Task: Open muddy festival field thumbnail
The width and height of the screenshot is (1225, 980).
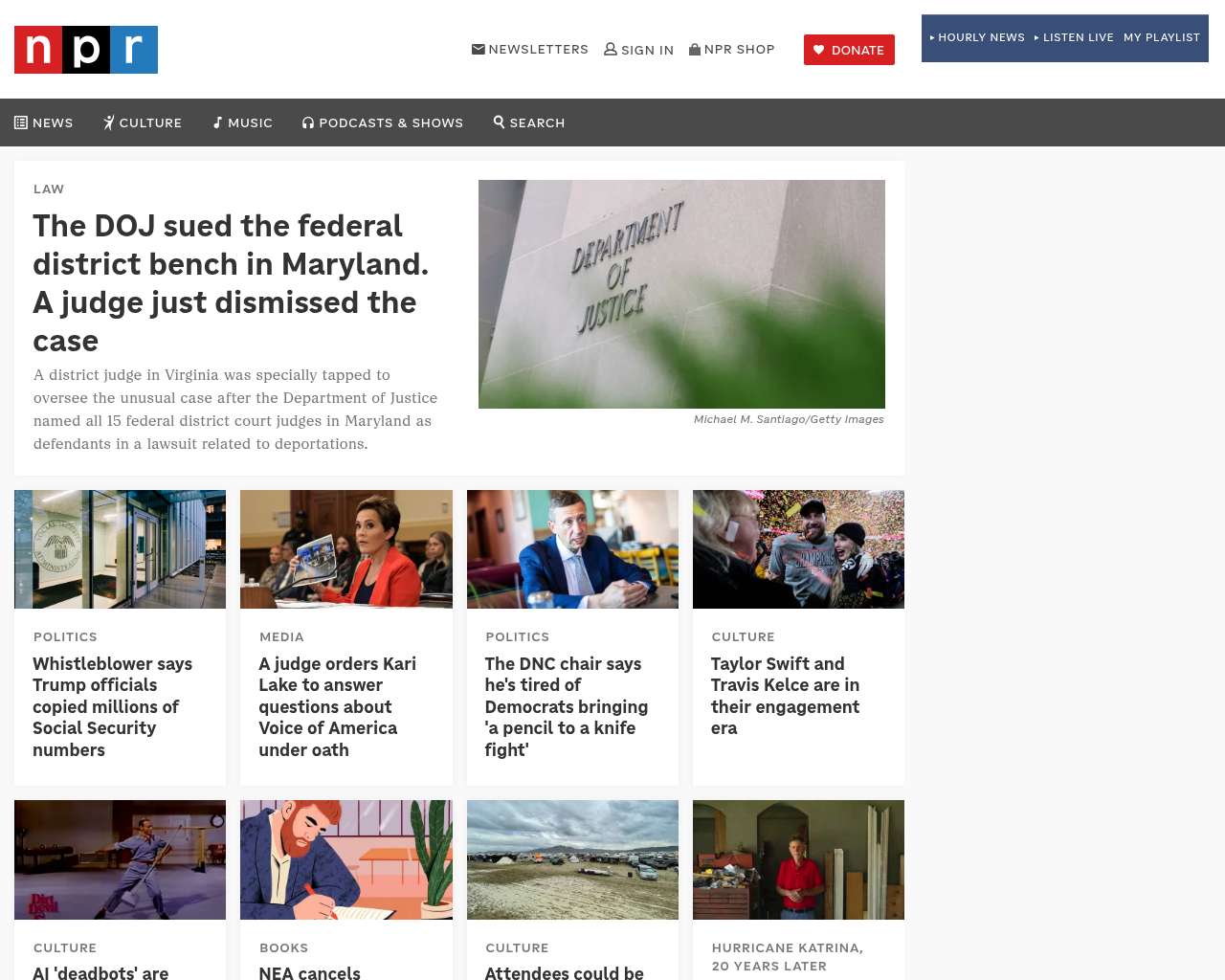Action: [572, 859]
